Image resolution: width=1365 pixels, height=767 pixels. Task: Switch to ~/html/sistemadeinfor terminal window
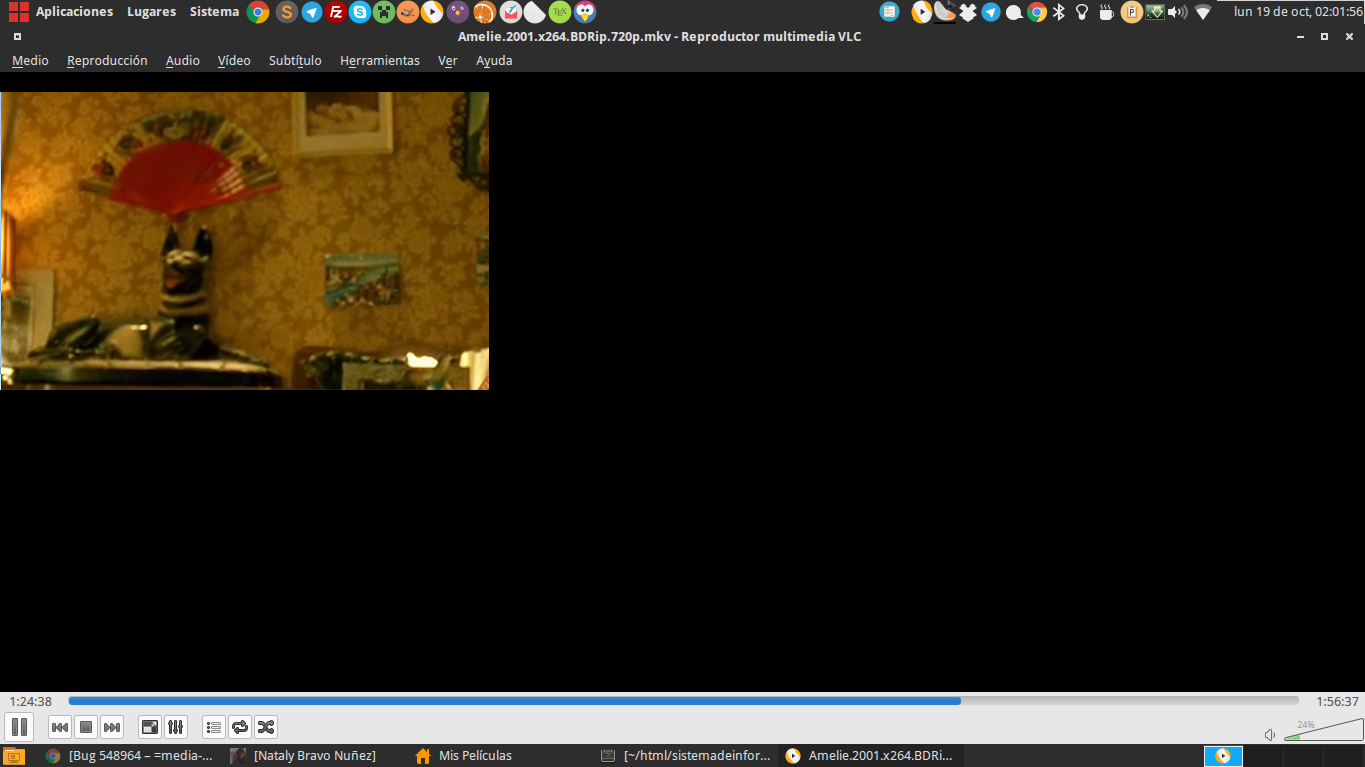tap(686, 756)
